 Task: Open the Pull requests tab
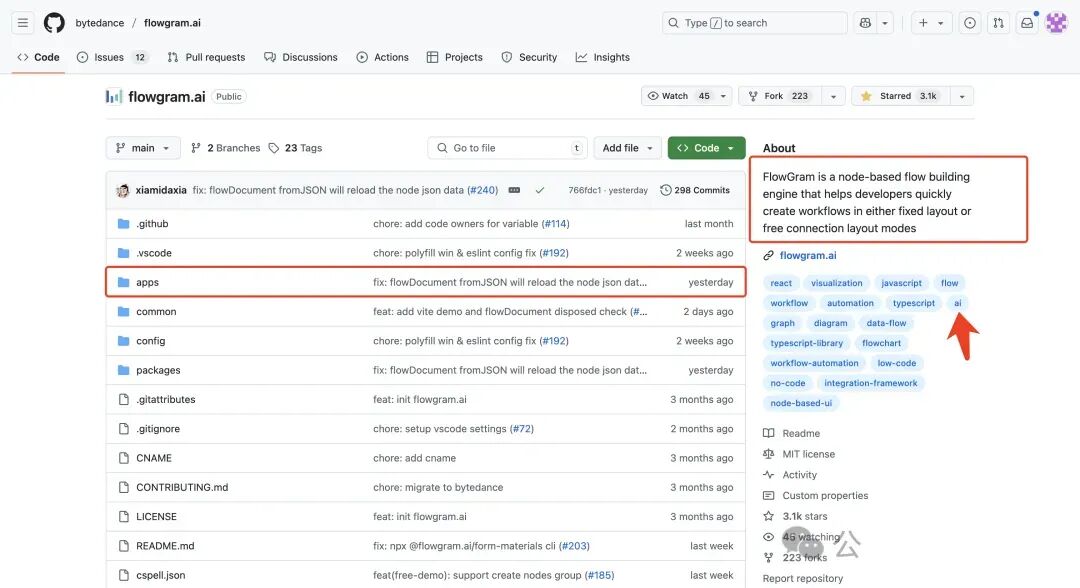coord(206,57)
